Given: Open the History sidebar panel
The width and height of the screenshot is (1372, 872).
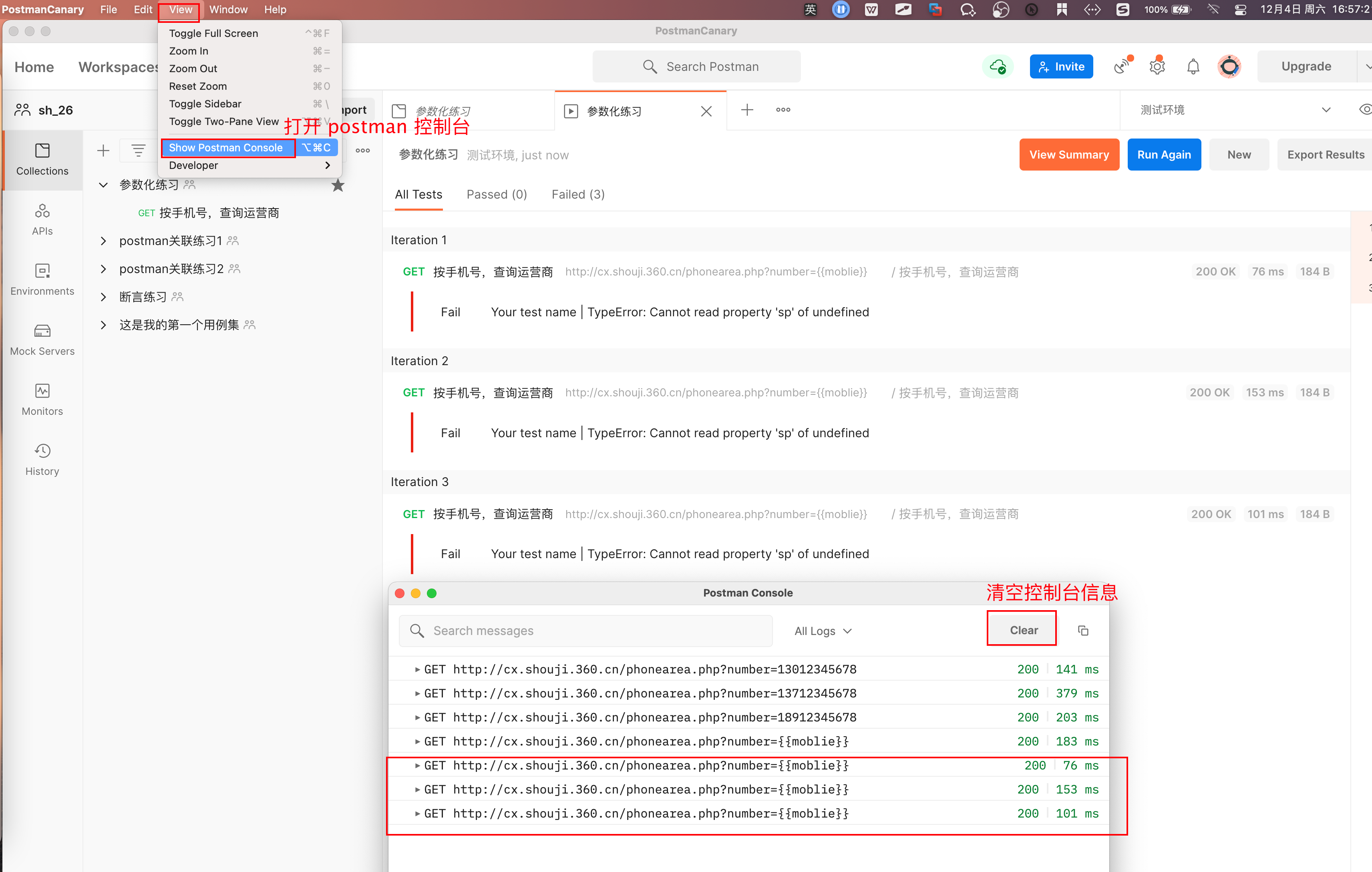Looking at the screenshot, I should (x=42, y=460).
